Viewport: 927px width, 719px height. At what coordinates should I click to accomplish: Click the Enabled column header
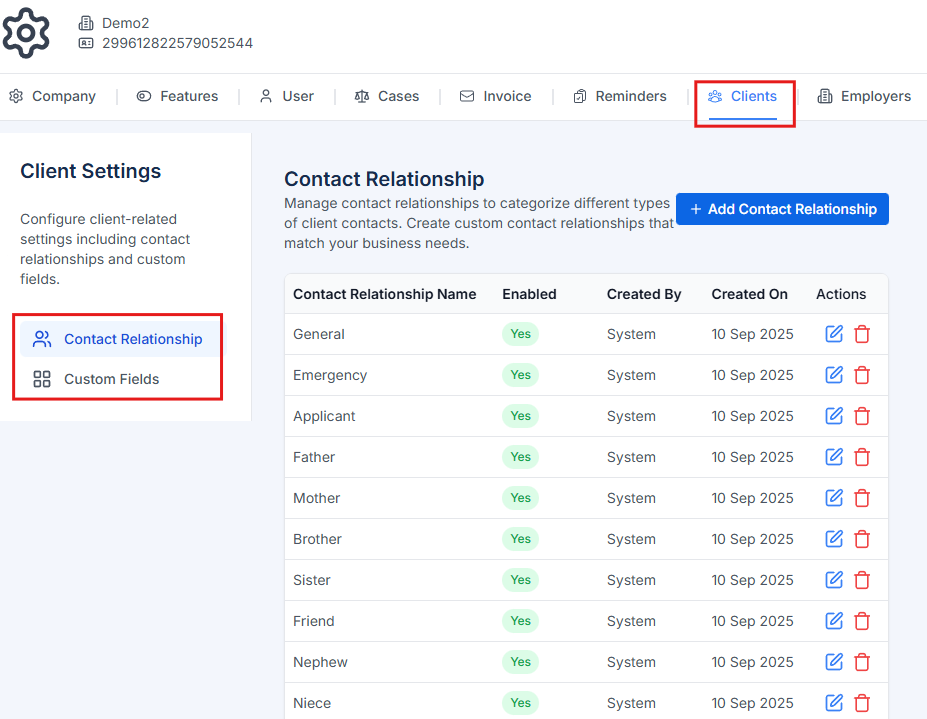click(529, 294)
